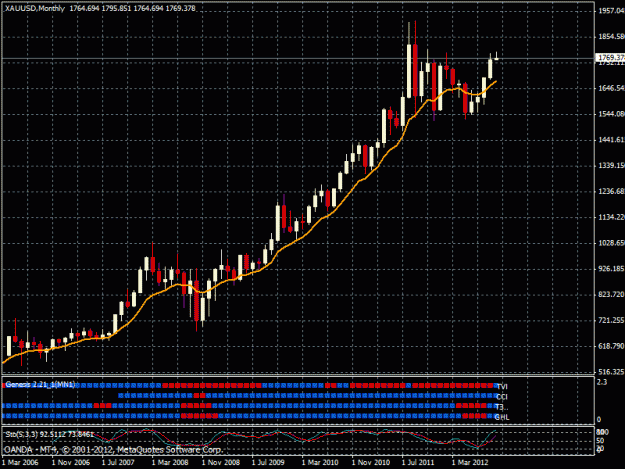The height and width of the screenshot is (469, 625).
Task: Click the XAUUSD,Monthly chart title
Action: (x=34, y=8)
